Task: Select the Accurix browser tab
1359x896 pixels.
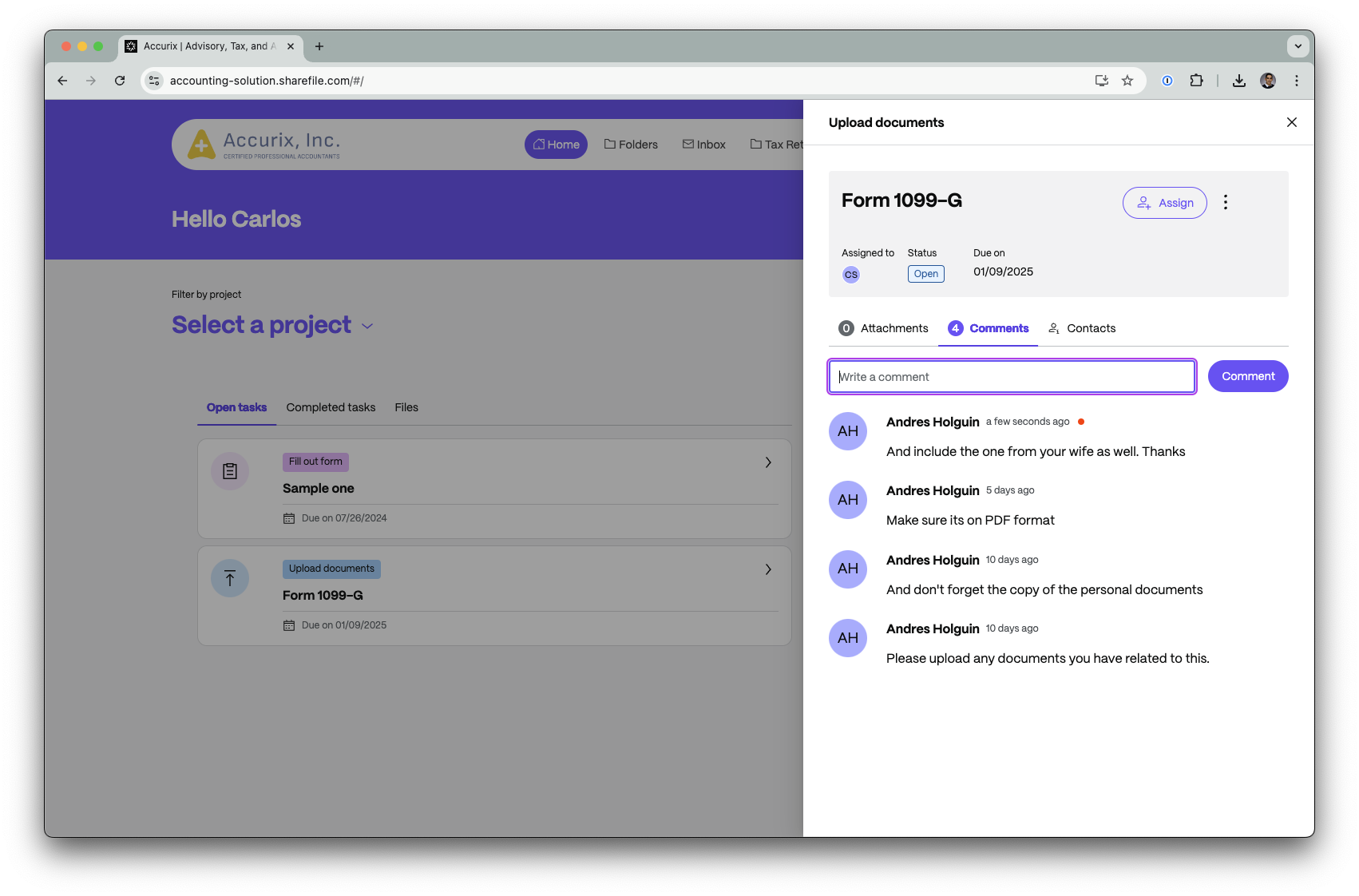Action: pyautogui.click(x=210, y=46)
